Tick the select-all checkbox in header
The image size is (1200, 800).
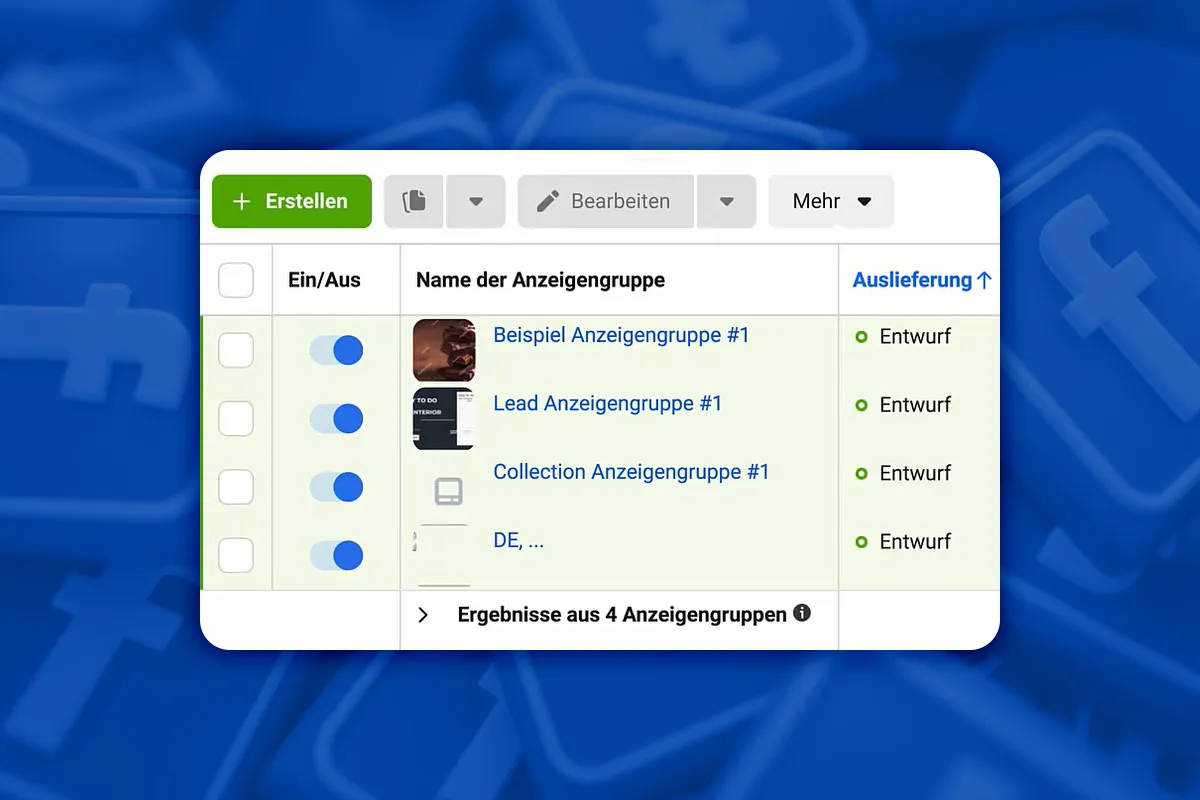click(x=236, y=281)
